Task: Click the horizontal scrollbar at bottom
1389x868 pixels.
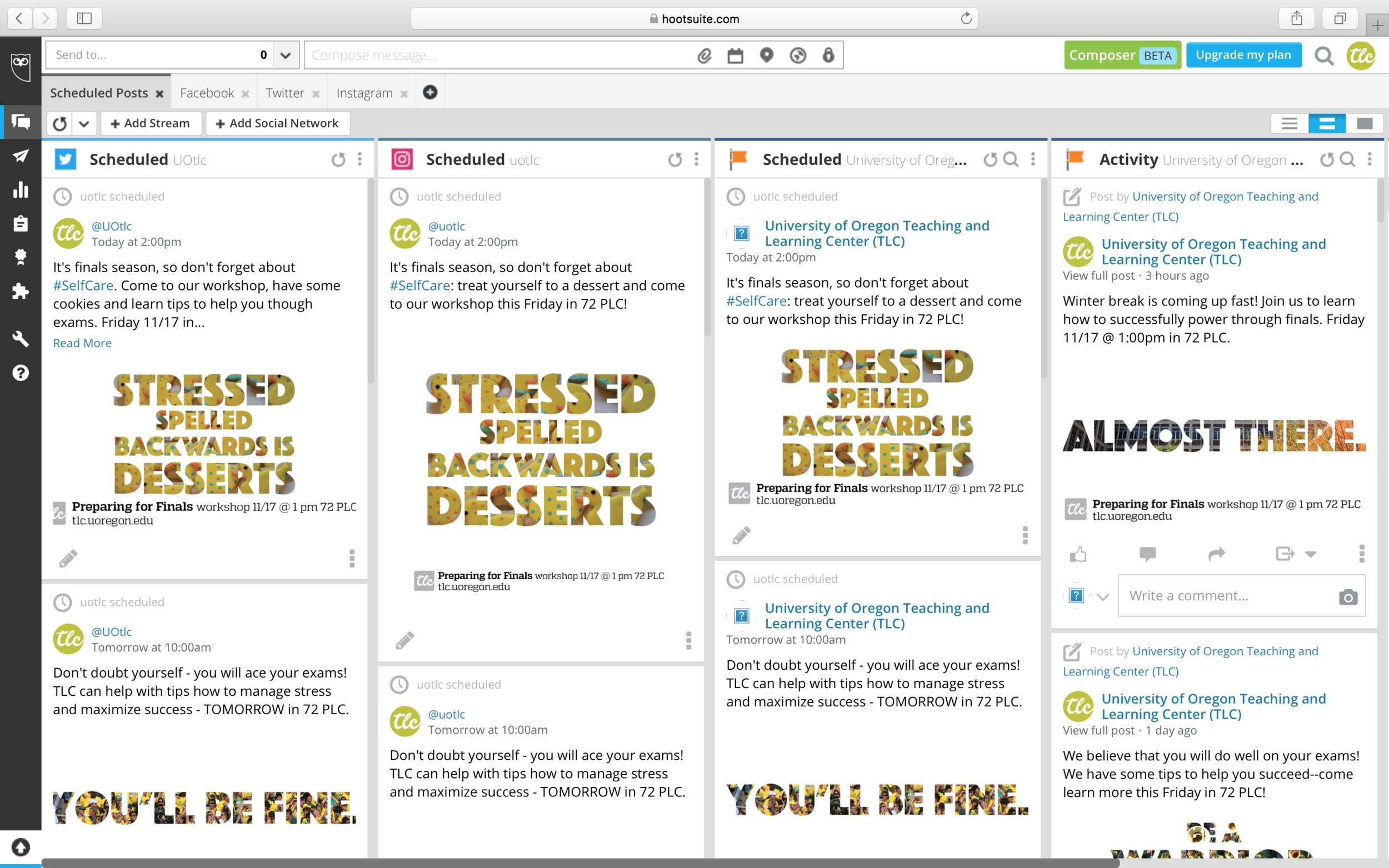Action: tap(580, 863)
